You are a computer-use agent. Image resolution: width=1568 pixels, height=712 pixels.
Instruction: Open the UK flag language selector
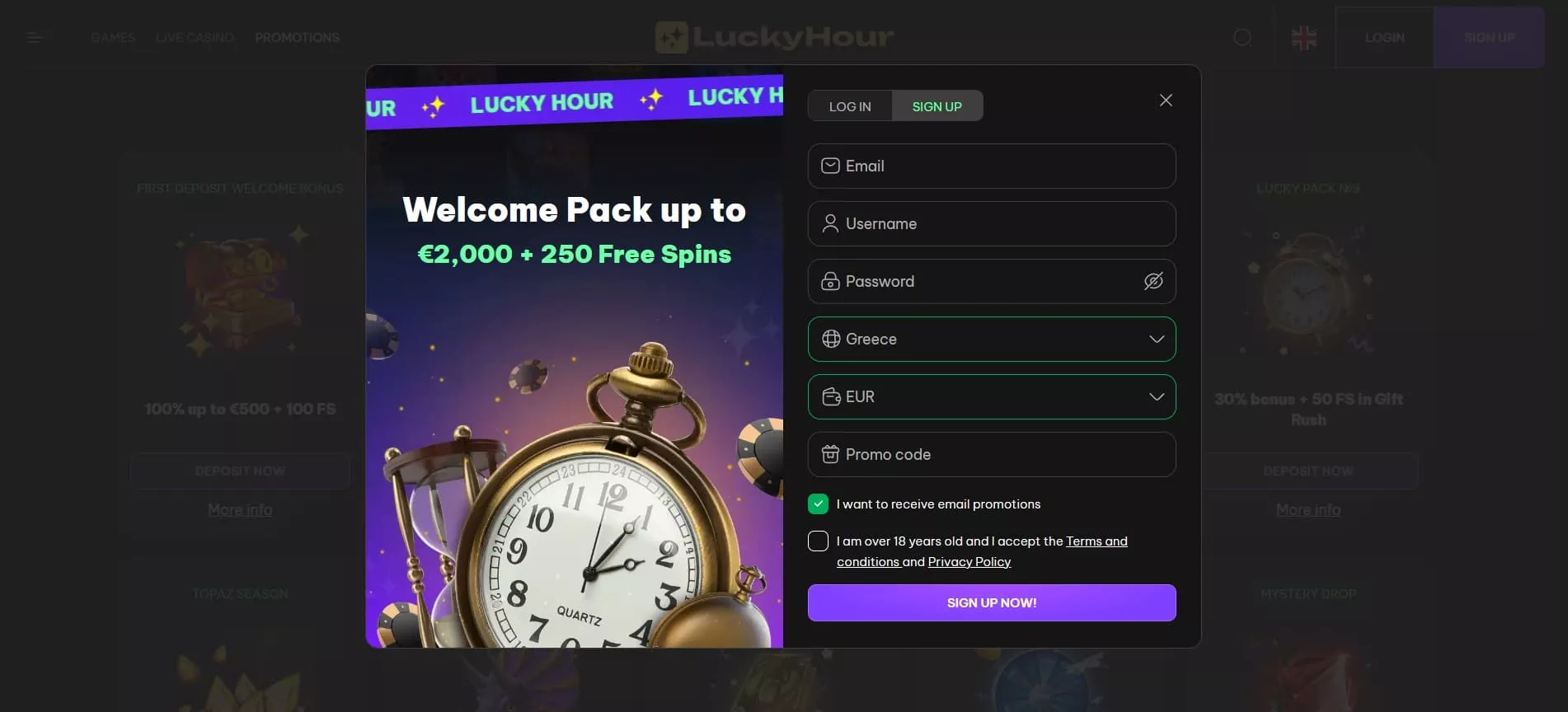pyautogui.click(x=1304, y=37)
